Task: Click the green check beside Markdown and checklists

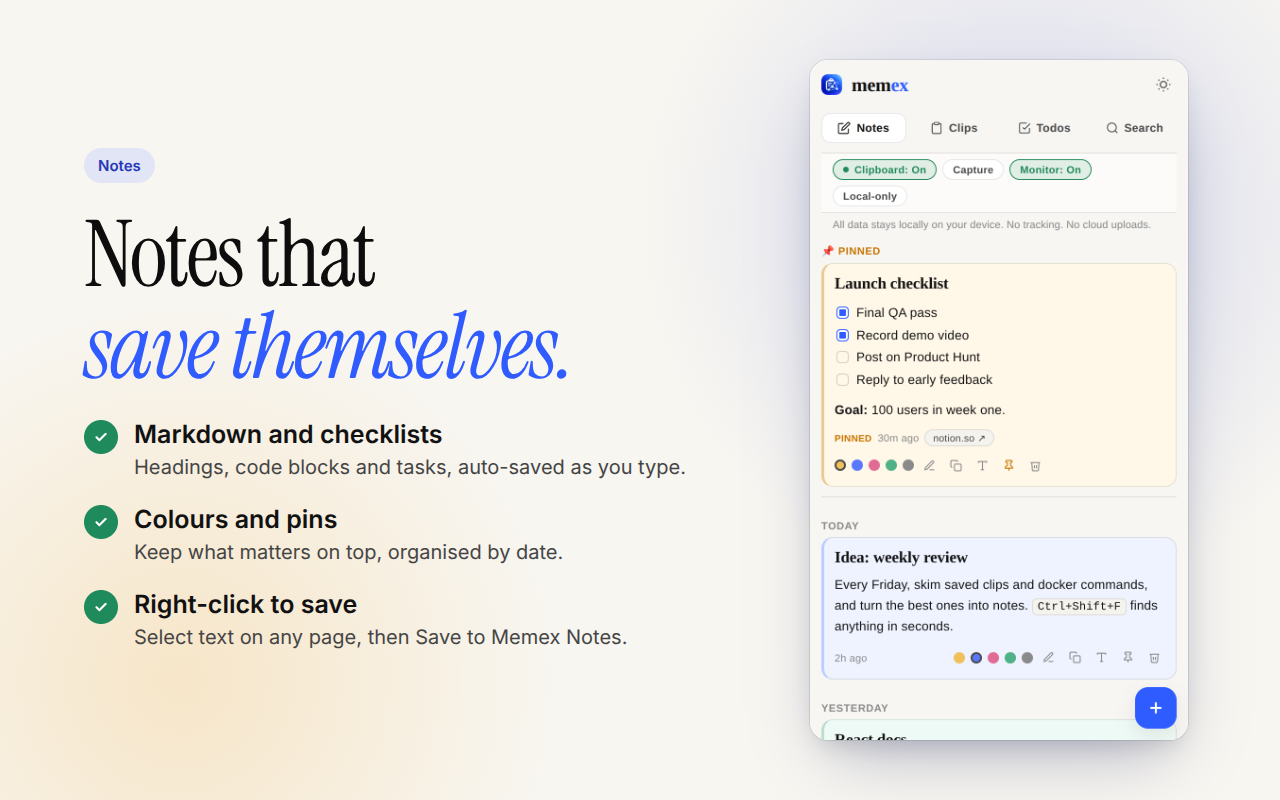Action: tap(101, 437)
